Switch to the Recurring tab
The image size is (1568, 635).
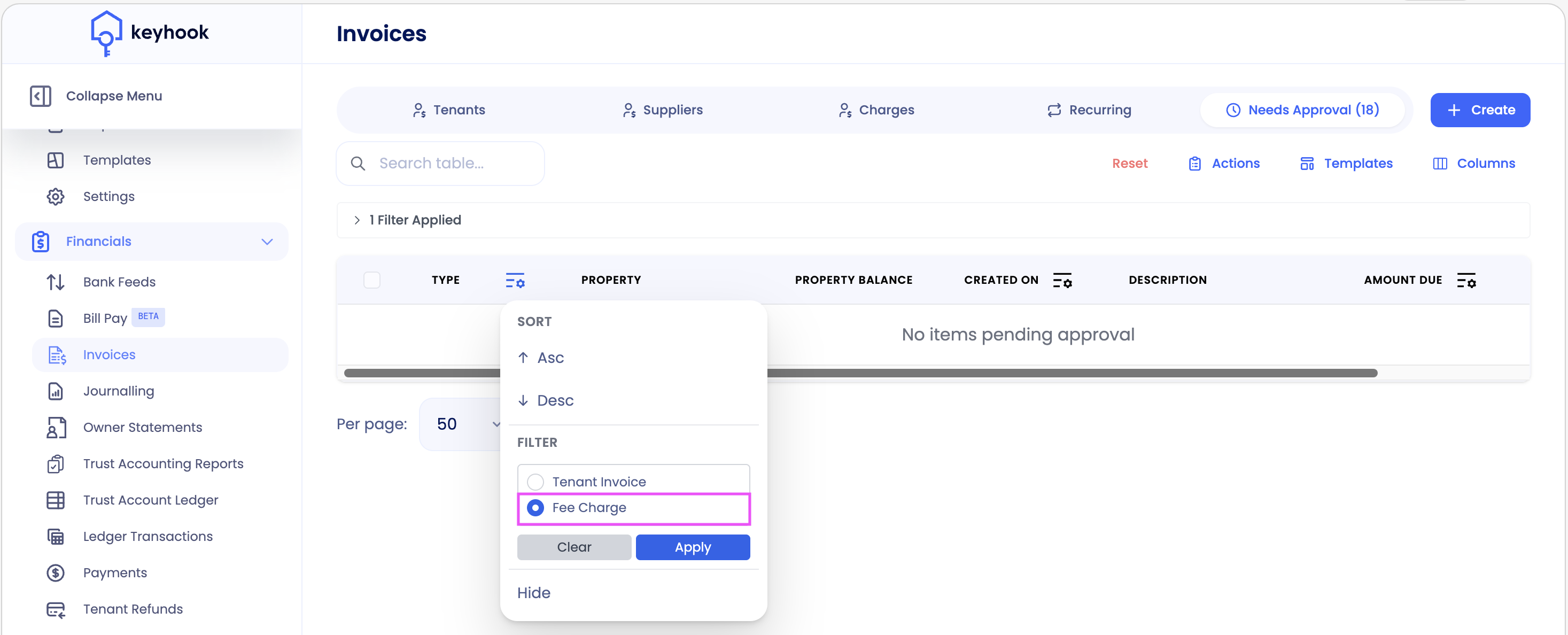[1089, 110]
